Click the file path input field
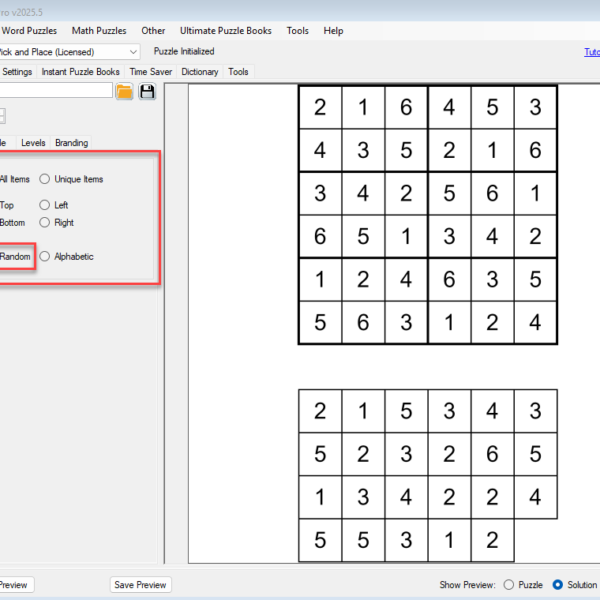Viewport: 600px width, 600px height. pyautogui.click(x=56, y=90)
